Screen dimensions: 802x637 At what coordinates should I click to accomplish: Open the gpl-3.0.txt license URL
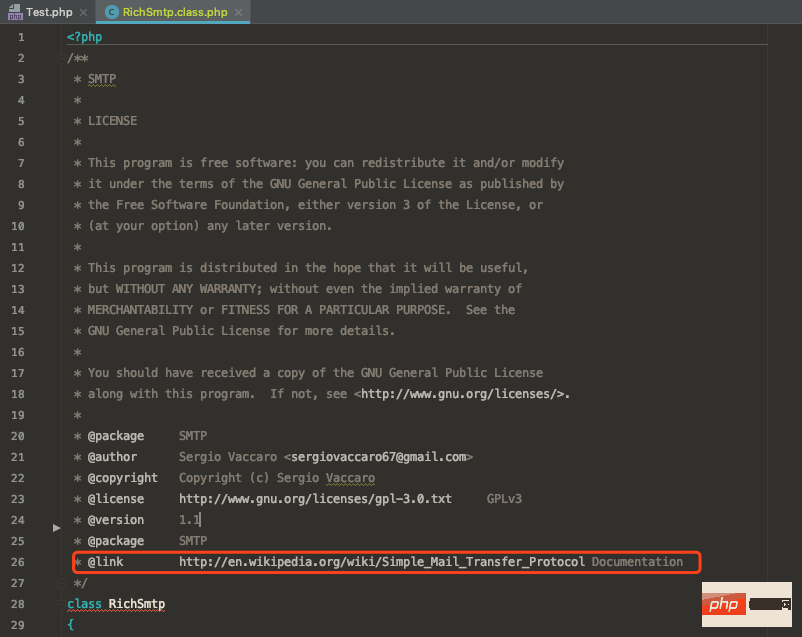coord(315,499)
